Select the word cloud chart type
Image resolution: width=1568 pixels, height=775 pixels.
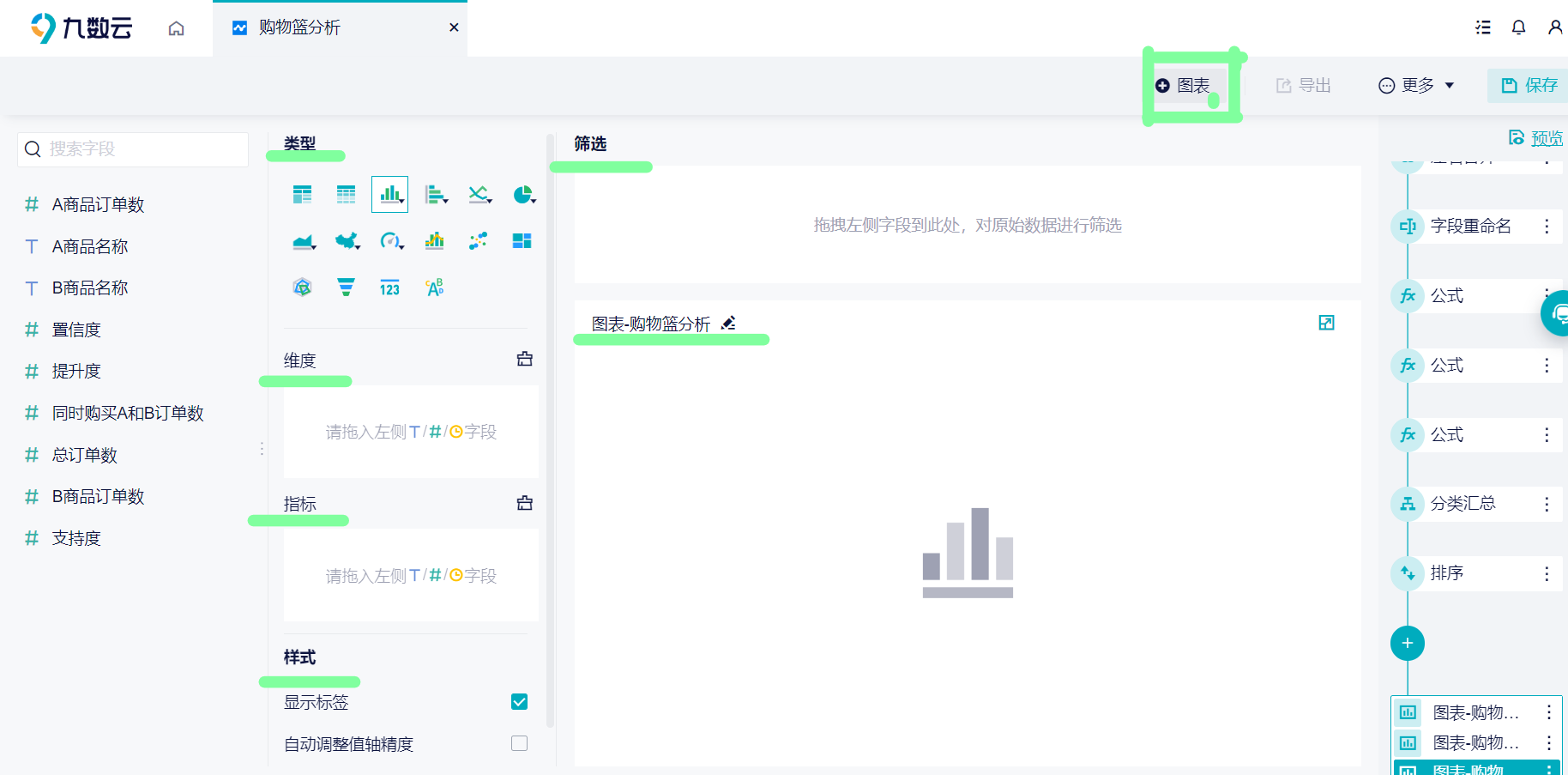435,288
